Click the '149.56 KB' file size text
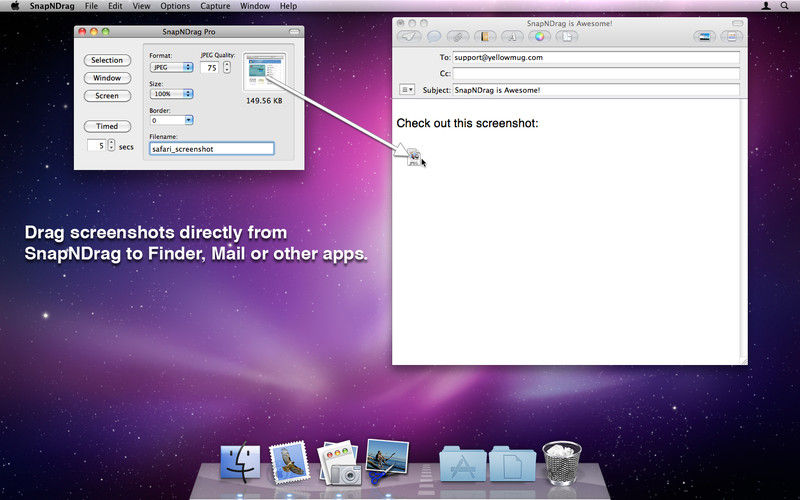 (264, 101)
